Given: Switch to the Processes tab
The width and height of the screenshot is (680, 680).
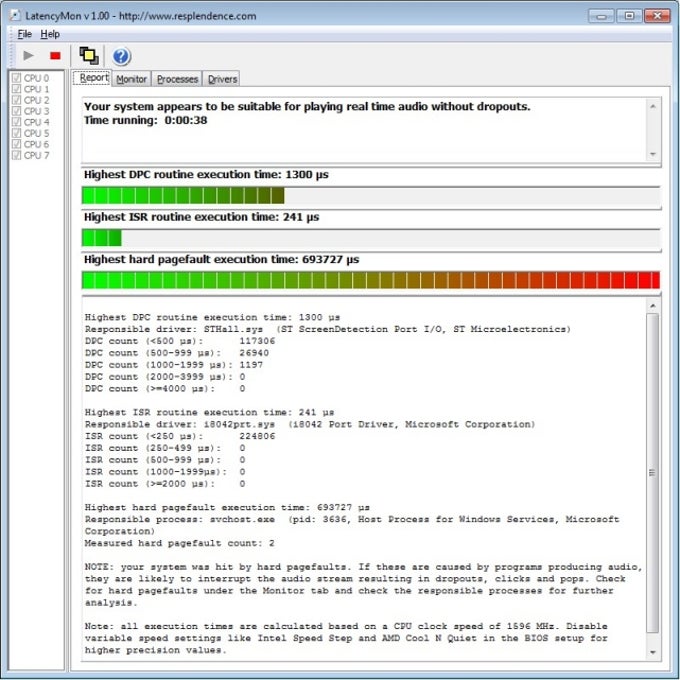Looking at the screenshot, I should 177,79.
